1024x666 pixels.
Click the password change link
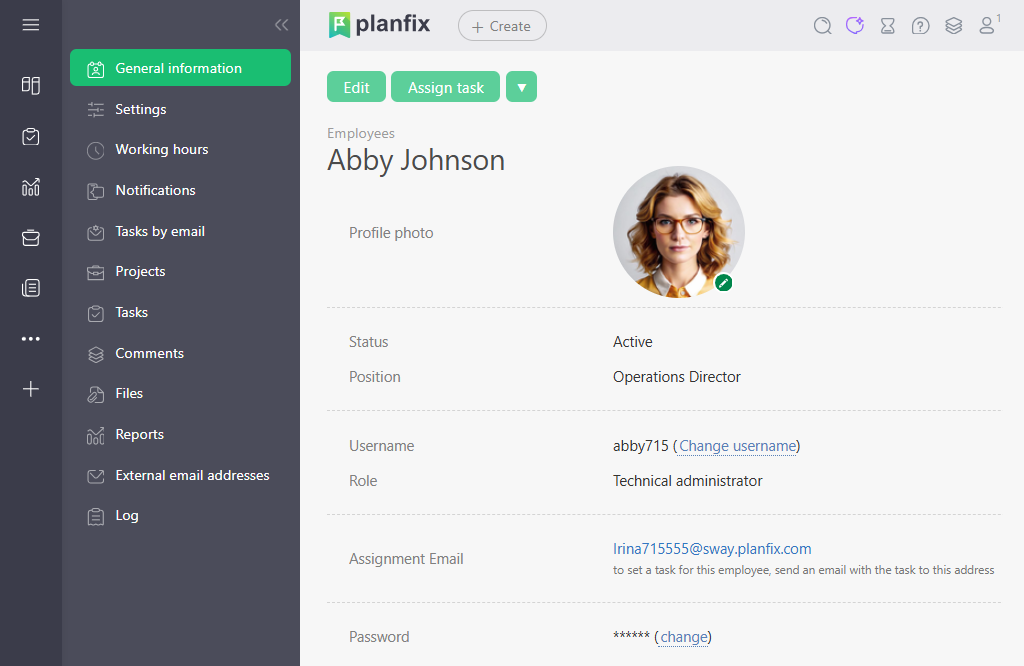coord(684,637)
